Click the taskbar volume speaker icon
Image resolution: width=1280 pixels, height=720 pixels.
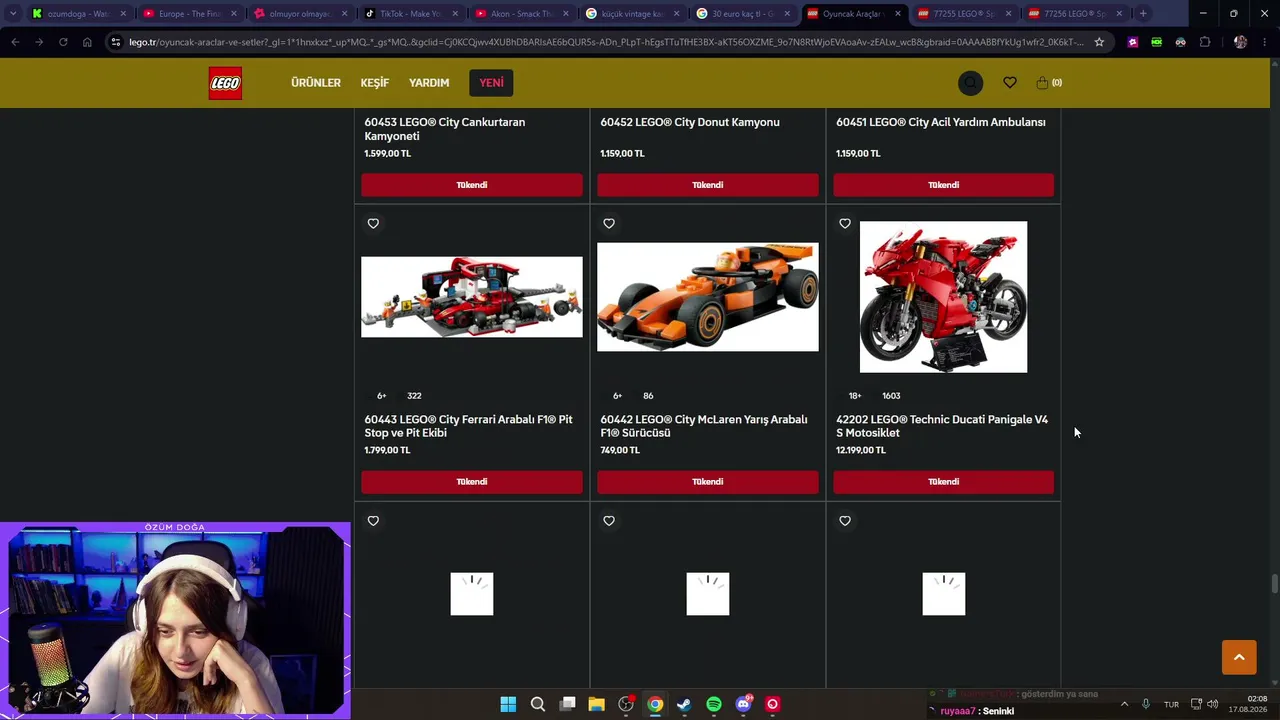coord(1213,704)
